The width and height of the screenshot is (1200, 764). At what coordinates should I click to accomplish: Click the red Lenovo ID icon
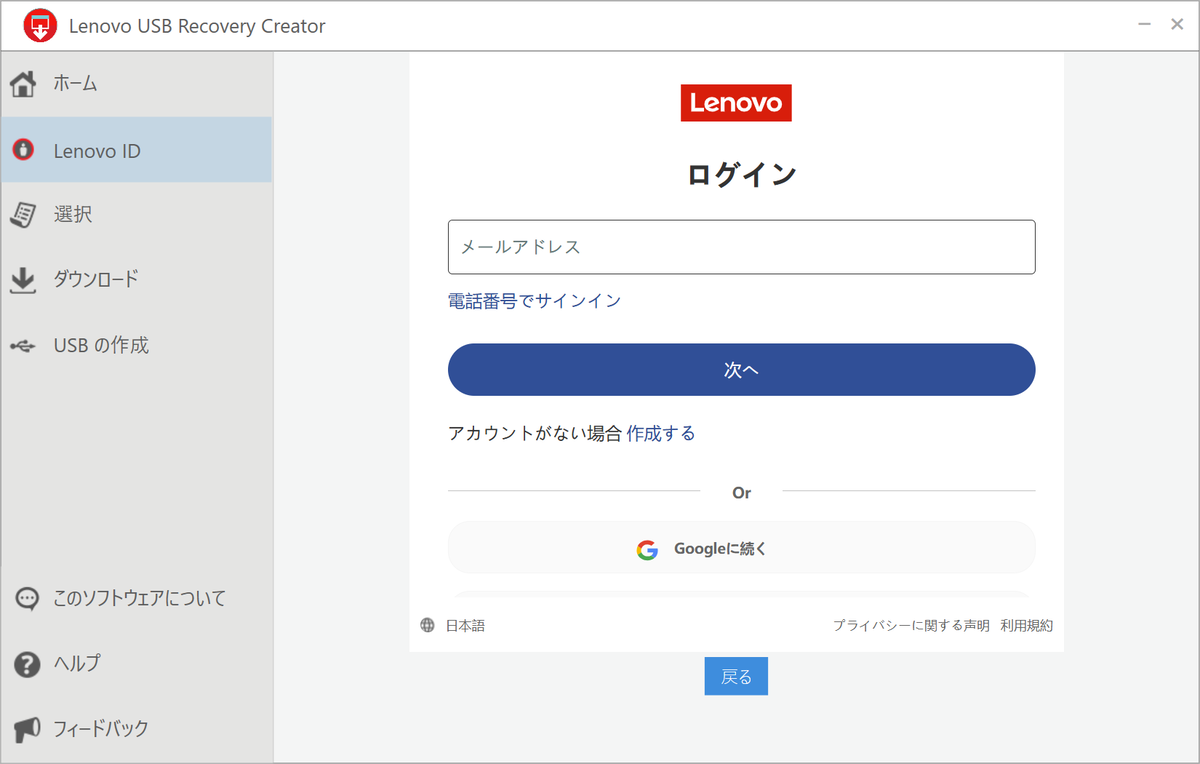tap(22, 150)
